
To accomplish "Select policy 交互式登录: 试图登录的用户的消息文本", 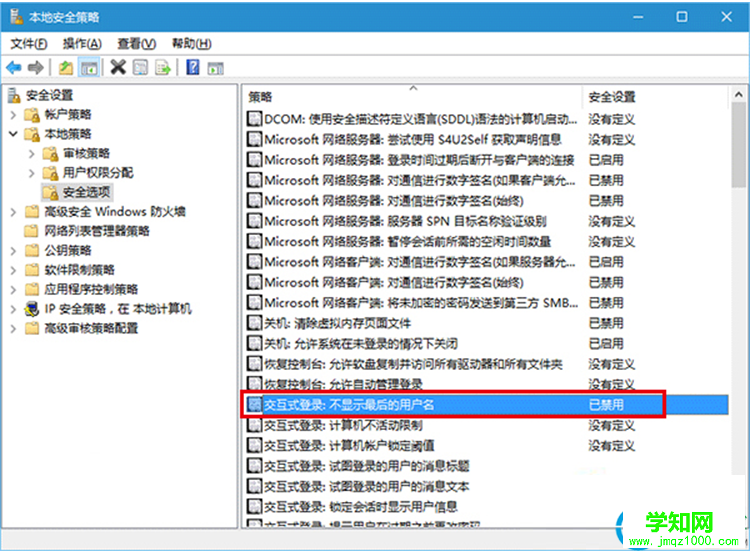I will (367, 487).
